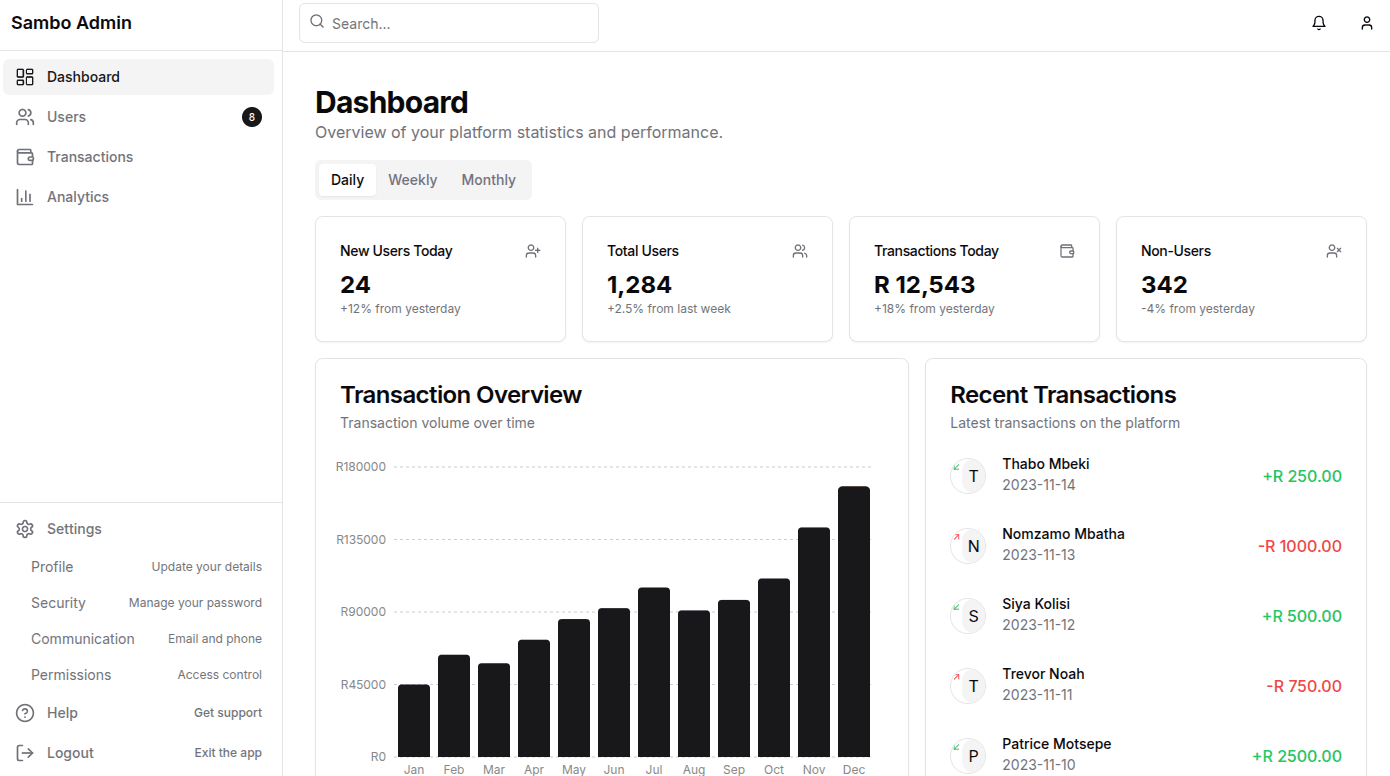Go to Permissions access control
The height and width of the screenshot is (776, 1390).
71,675
